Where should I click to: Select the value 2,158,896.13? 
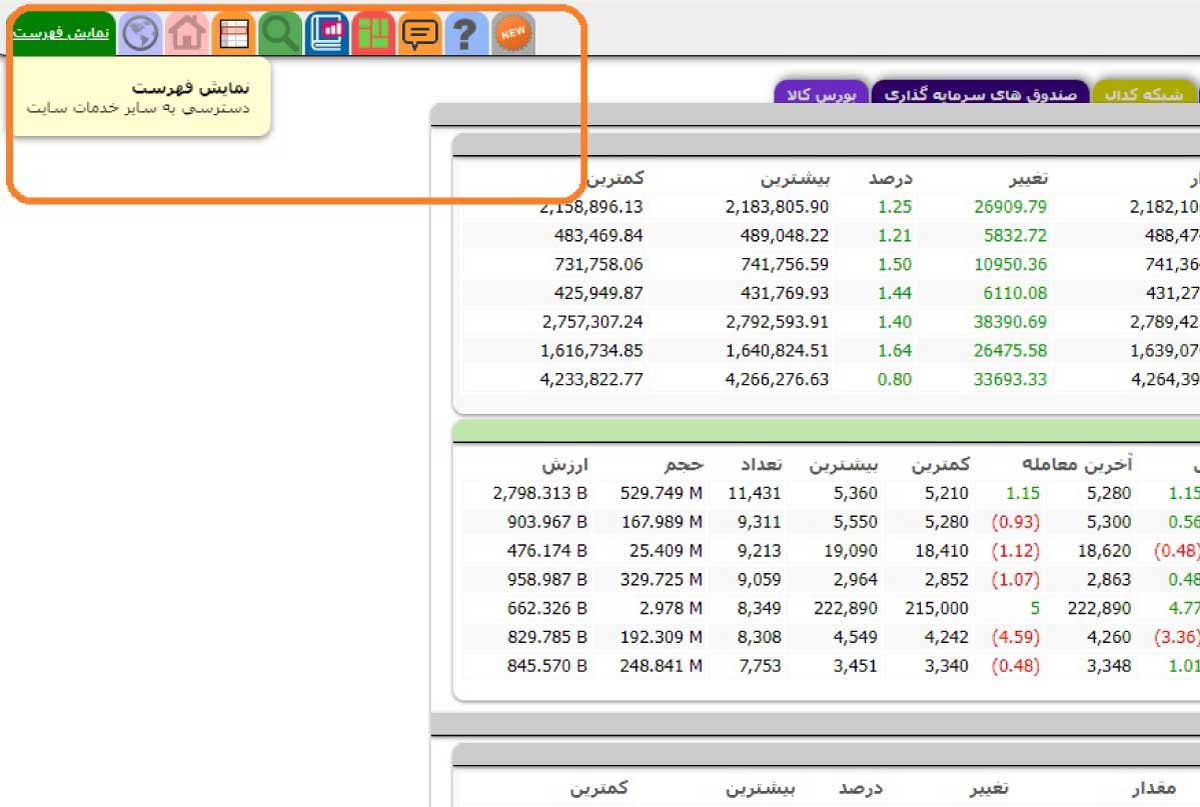(591, 208)
